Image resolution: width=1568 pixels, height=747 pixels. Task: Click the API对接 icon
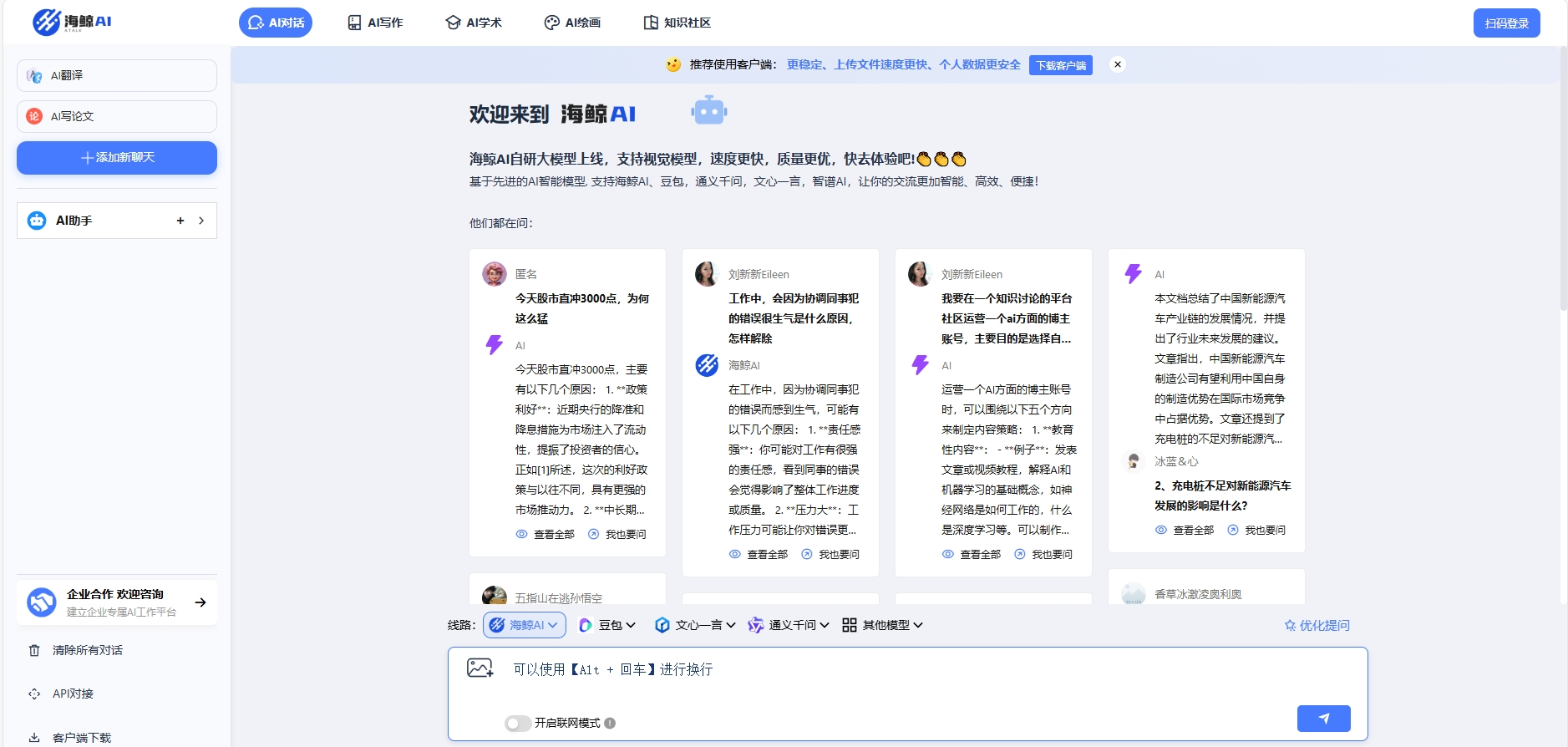pos(34,694)
